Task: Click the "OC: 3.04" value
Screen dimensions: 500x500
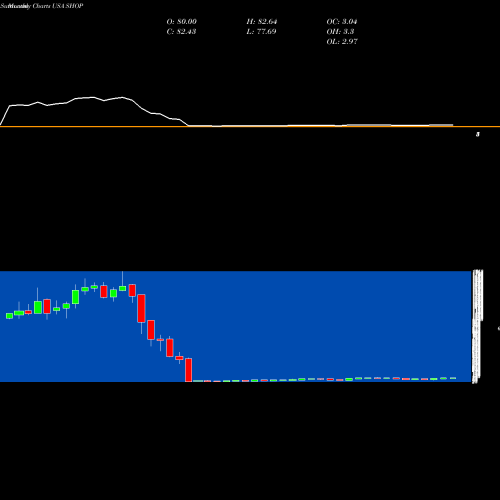Action: [342, 22]
